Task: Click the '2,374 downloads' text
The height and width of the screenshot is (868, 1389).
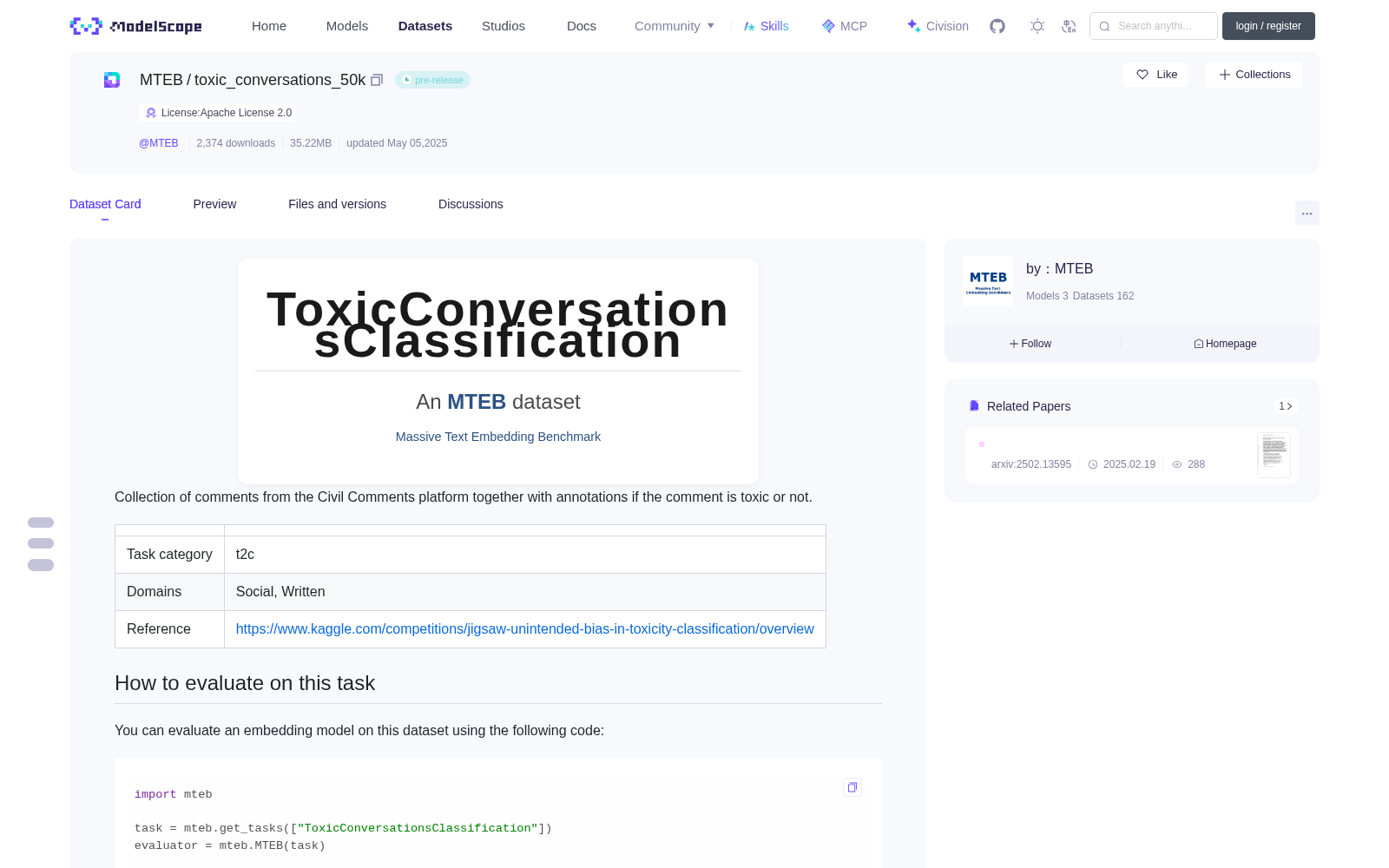Action: (236, 143)
